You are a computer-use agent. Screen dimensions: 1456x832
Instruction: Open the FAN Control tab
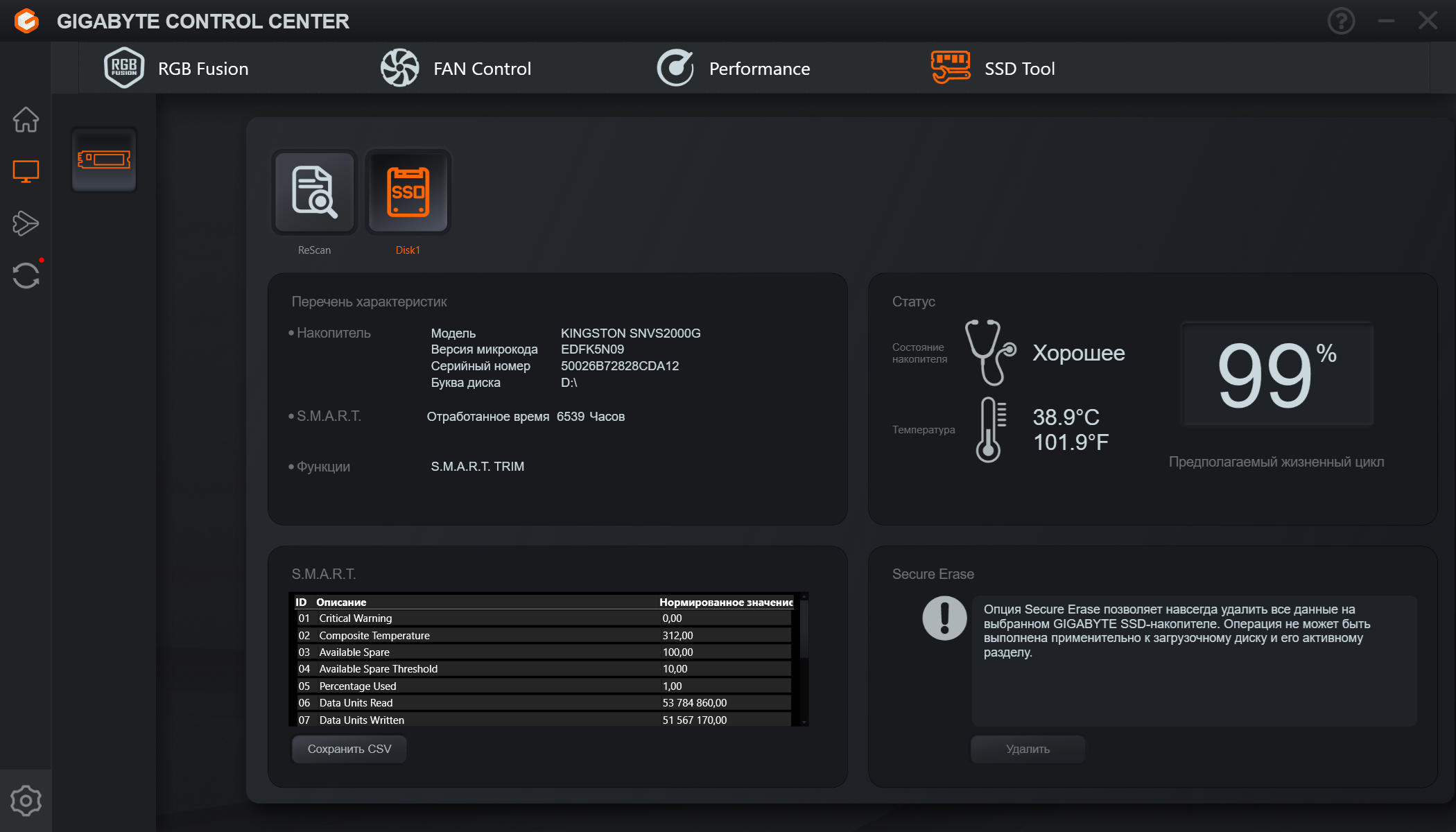pyautogui.click(x=456, y=68)
